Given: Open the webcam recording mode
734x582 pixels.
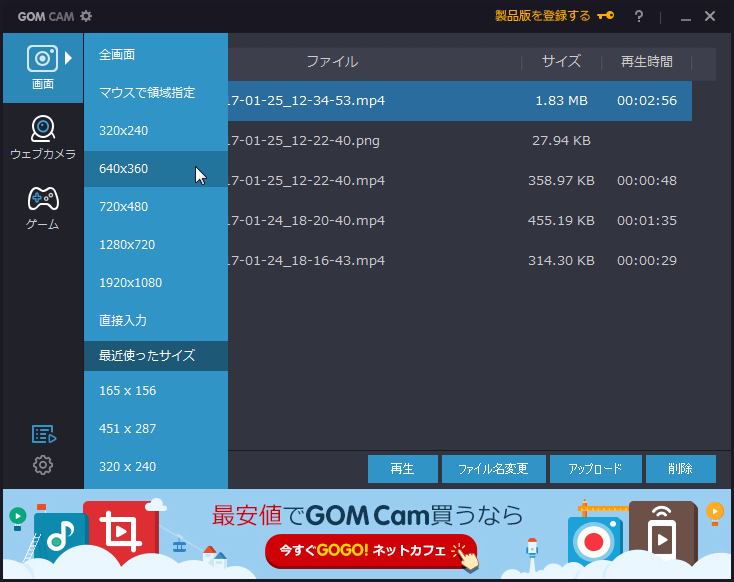Looking at the screenshot, I should (x=43, y=138).
